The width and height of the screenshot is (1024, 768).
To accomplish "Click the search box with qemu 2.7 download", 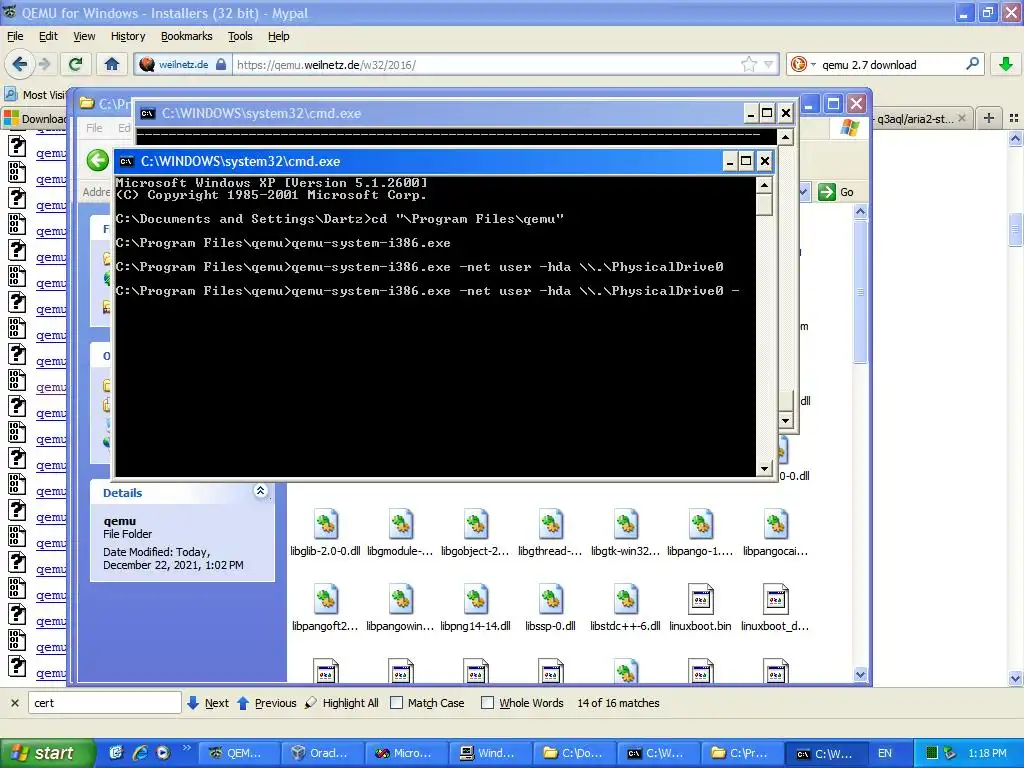I will [888, 64].
